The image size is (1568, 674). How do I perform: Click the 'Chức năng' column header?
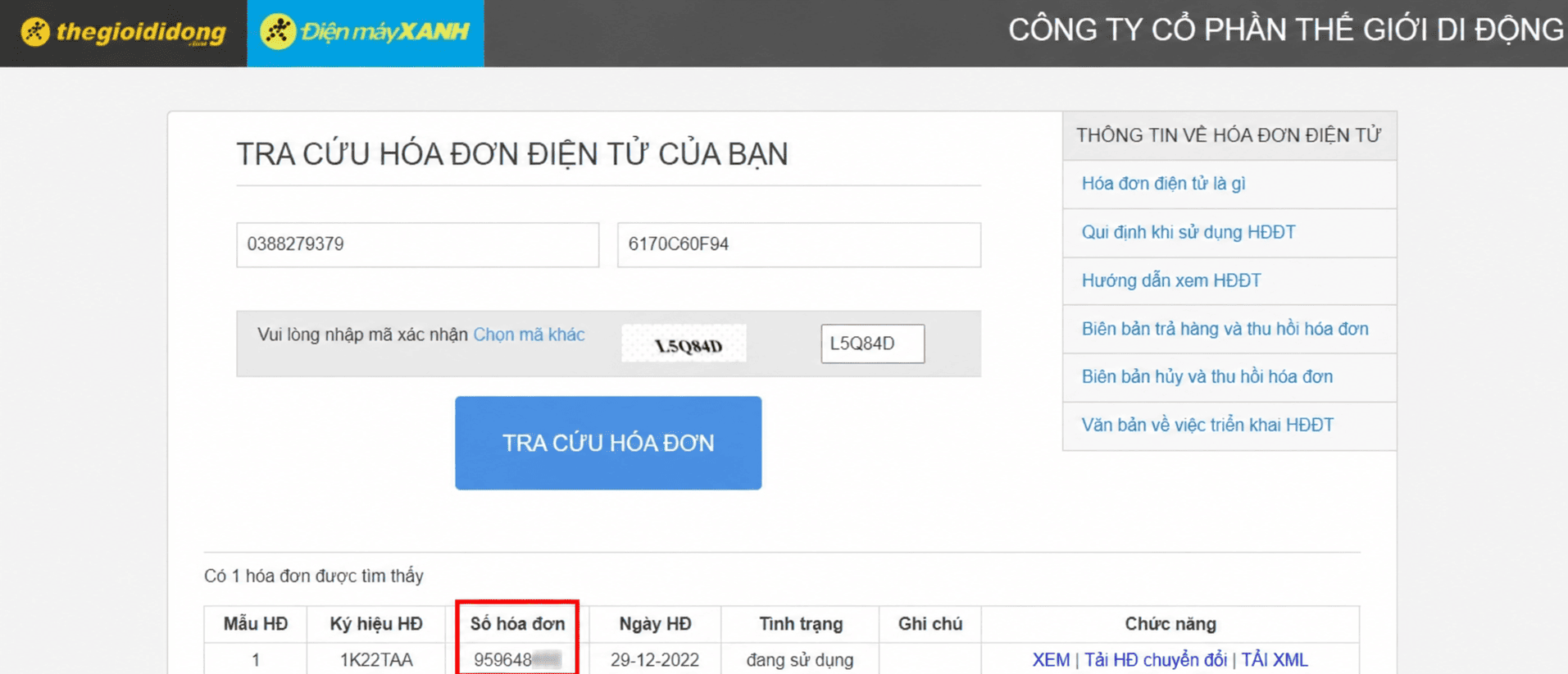(1170, 624)
